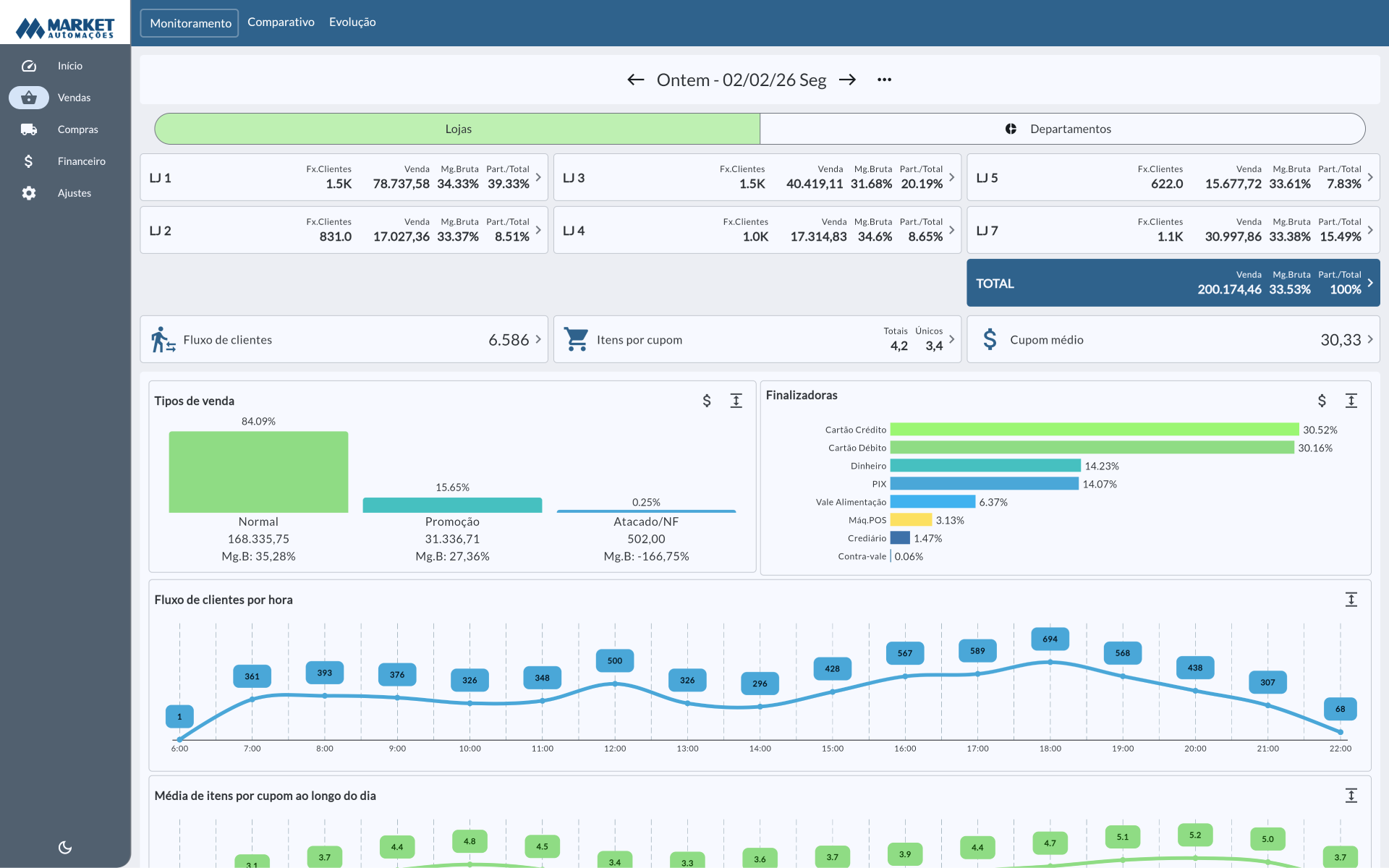Viewport: 1389px width, 868px height.
Task: Open the Evolução tab
Action: [352, 22]
